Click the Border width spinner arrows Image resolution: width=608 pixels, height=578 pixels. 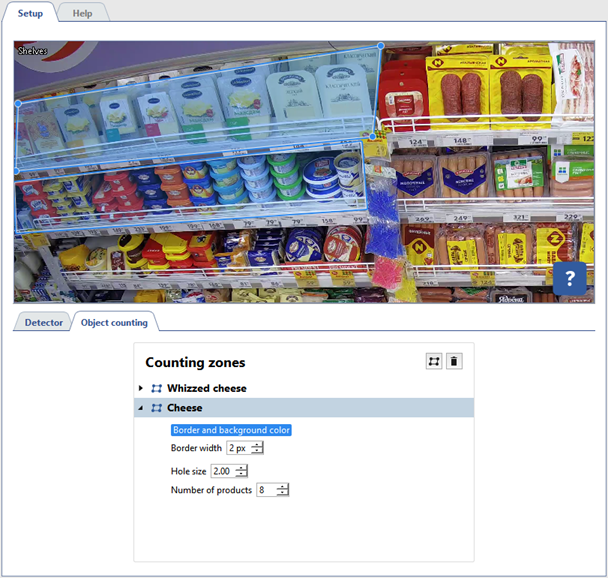point(258,448)
